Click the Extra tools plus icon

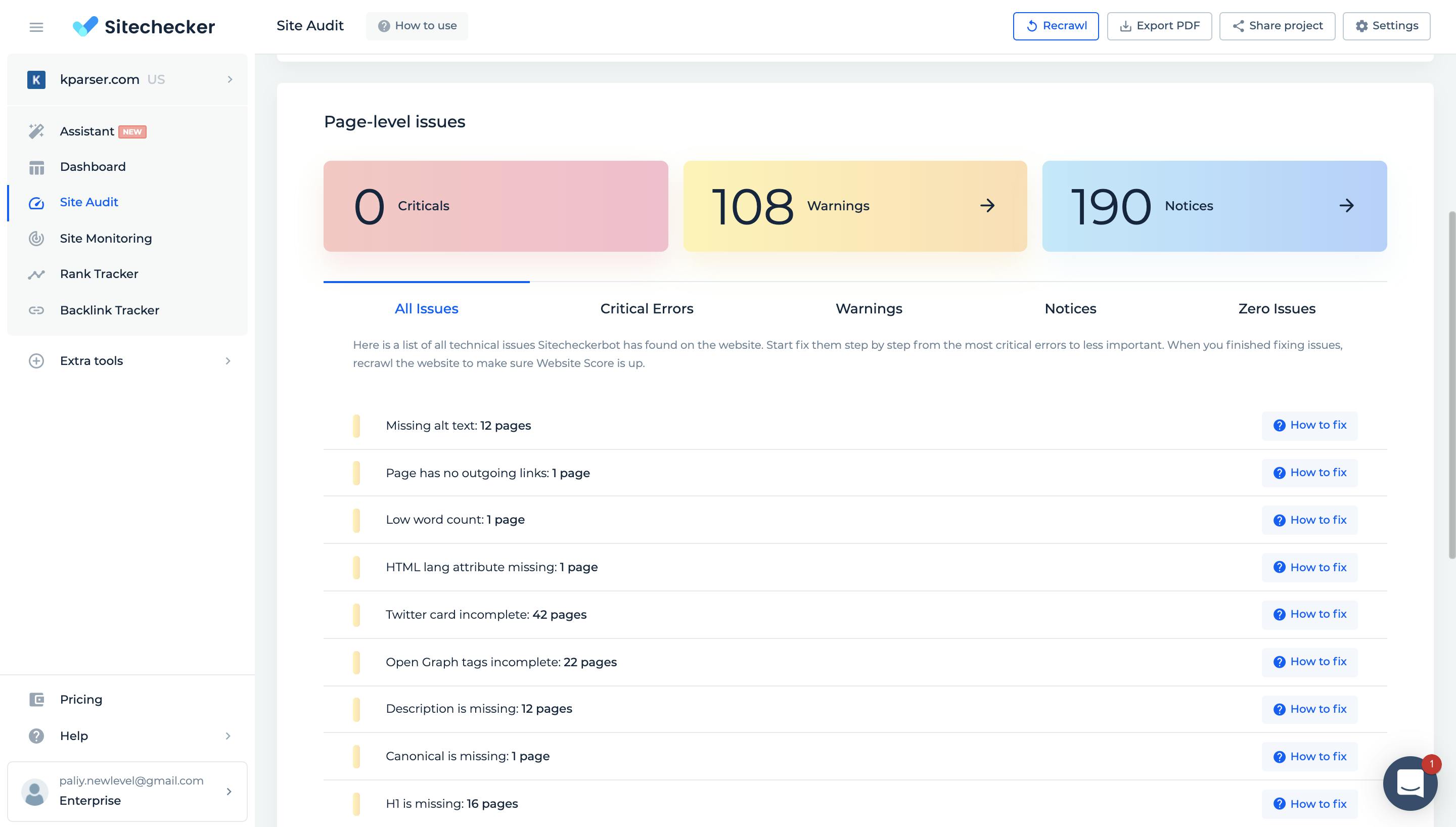click(x=36, y=361)
